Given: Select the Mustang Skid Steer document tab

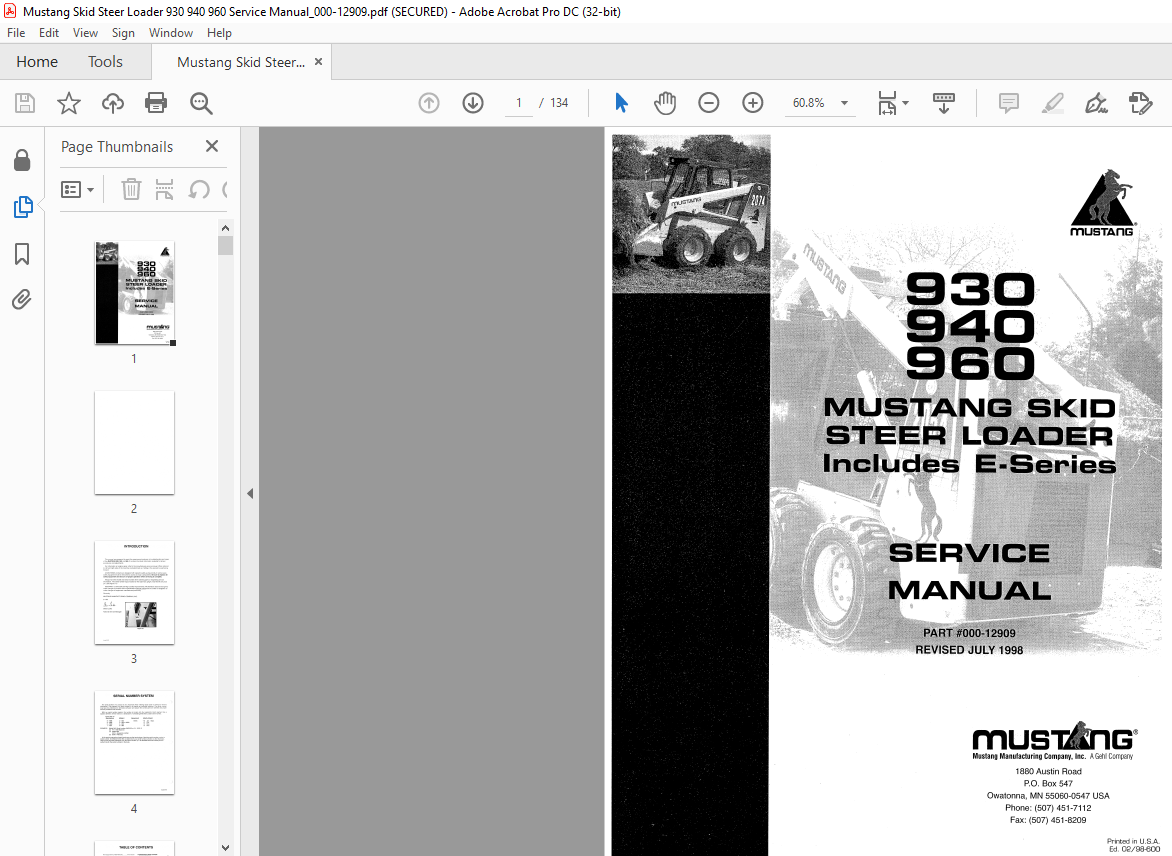Looking at the screenshot, I should 241,63.
